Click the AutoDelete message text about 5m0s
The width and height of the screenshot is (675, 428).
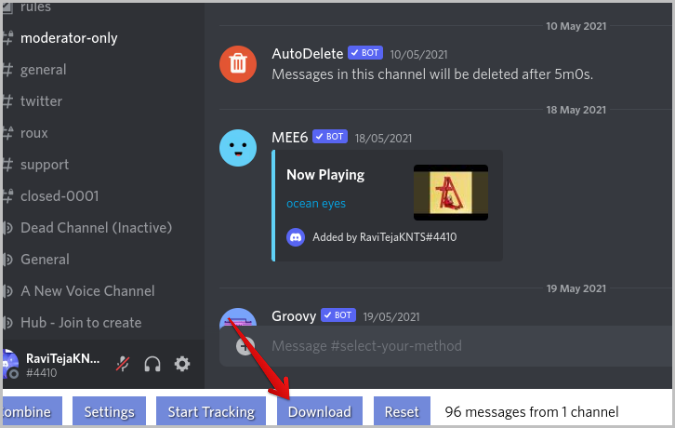tap(432, 74)
